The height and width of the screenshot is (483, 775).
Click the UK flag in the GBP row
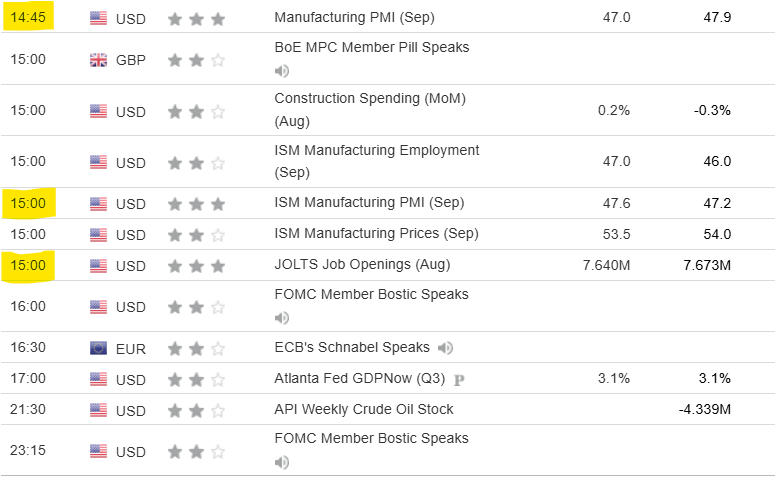[98, 60]
